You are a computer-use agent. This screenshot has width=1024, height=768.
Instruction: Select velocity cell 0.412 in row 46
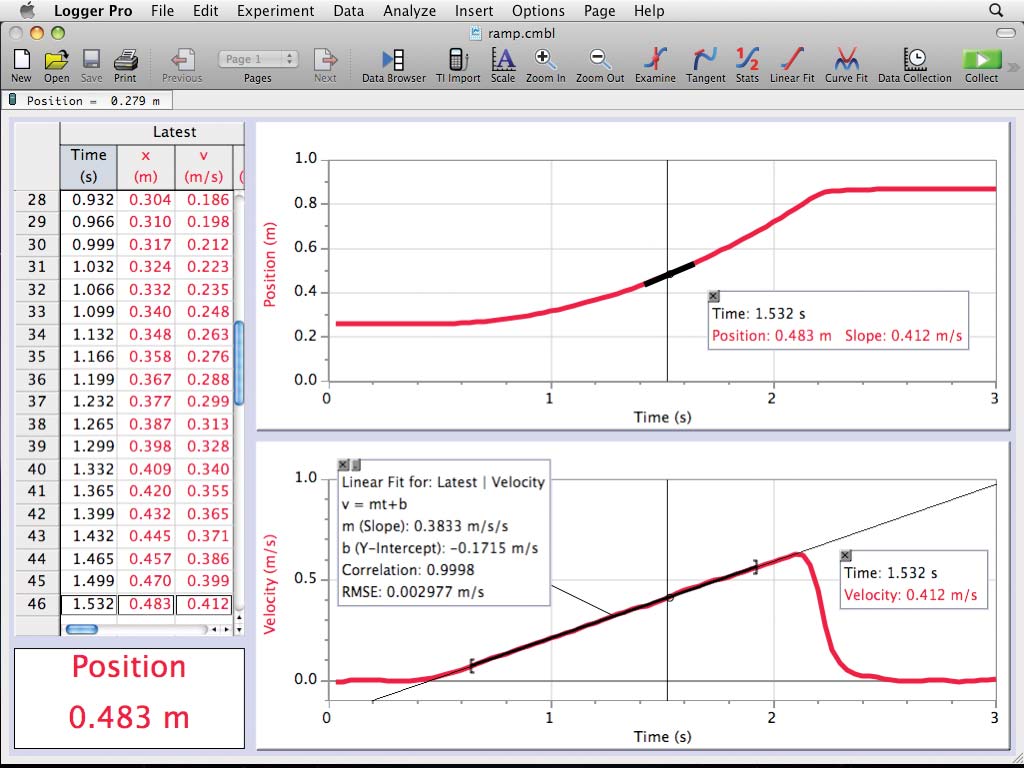tap(204, 604)
